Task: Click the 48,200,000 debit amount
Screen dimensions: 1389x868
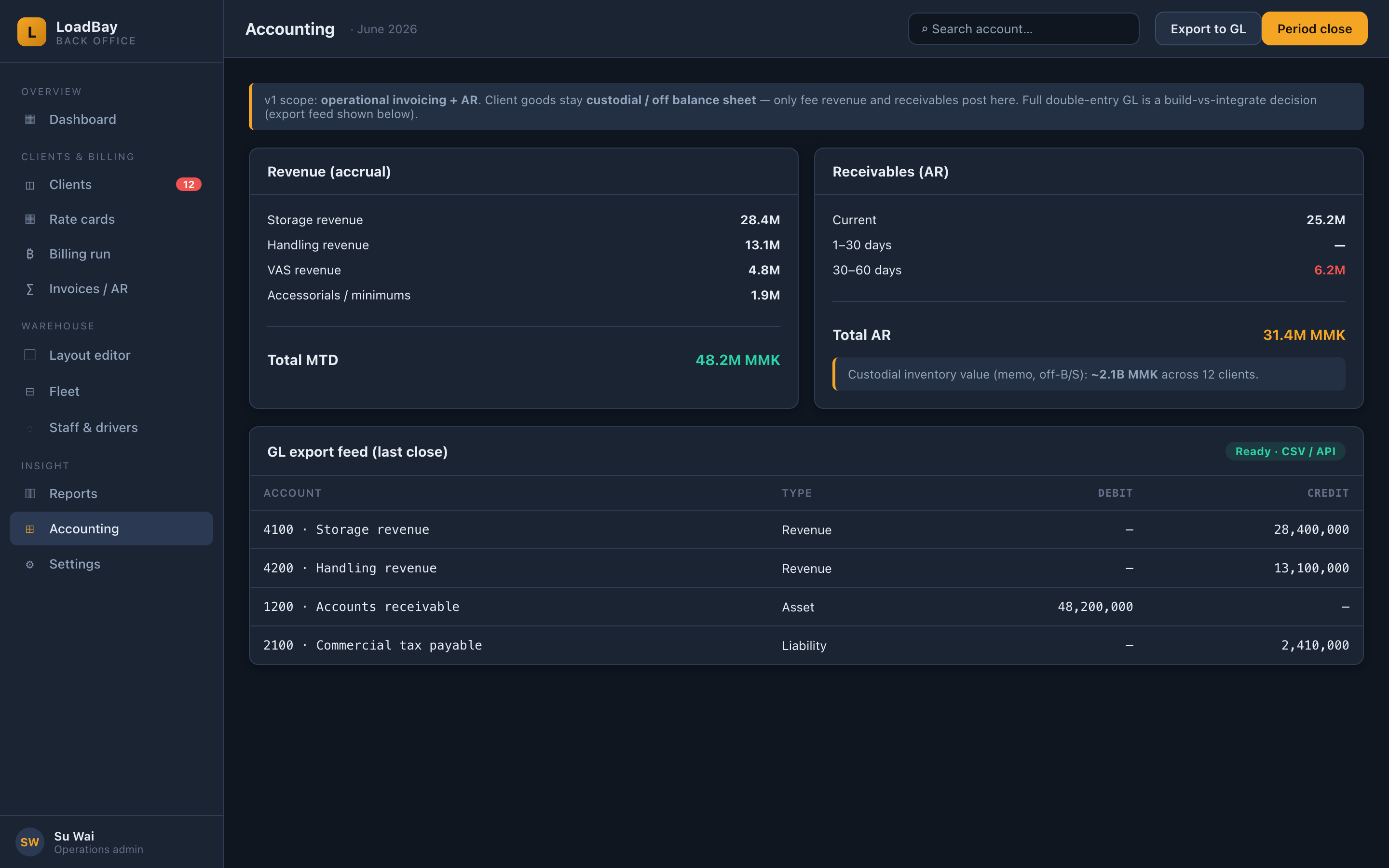Action: tap(1095, 606)
